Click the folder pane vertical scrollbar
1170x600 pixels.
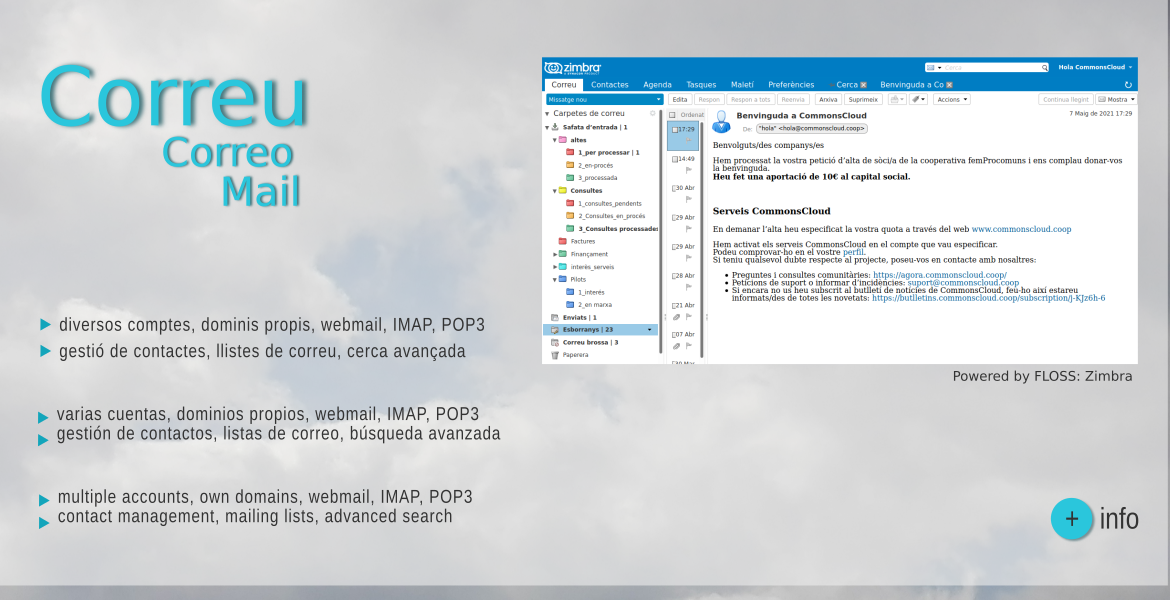coord(661,231)
